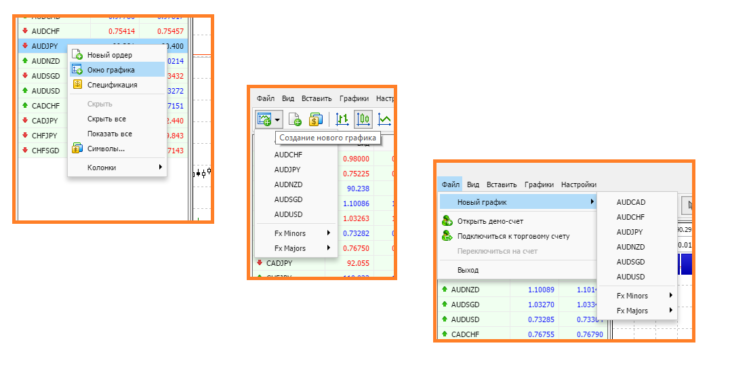Open the Настройки menu
730x371 pixels.
[x=578, y=184]
